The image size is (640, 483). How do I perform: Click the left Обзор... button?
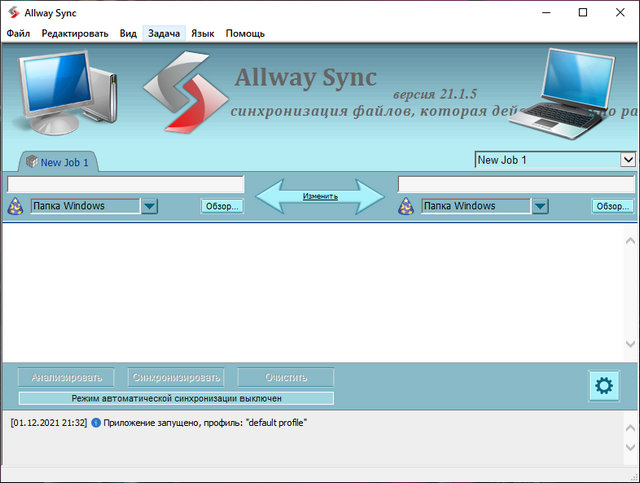tap(222, 206)
